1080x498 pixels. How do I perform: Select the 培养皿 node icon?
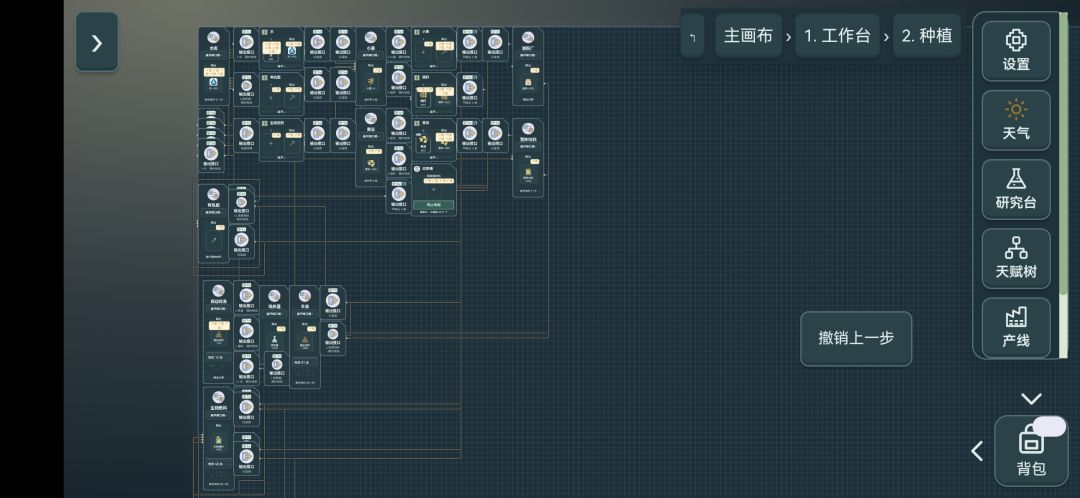[x=274, y=296]
